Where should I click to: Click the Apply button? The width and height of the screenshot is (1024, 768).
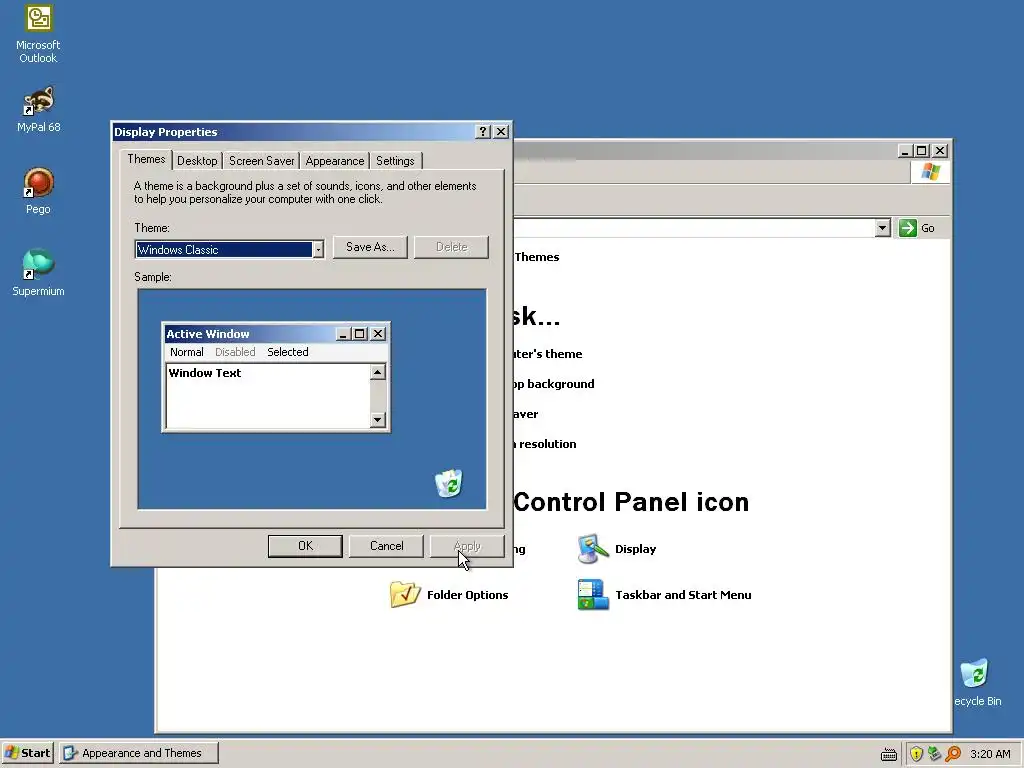467,546
